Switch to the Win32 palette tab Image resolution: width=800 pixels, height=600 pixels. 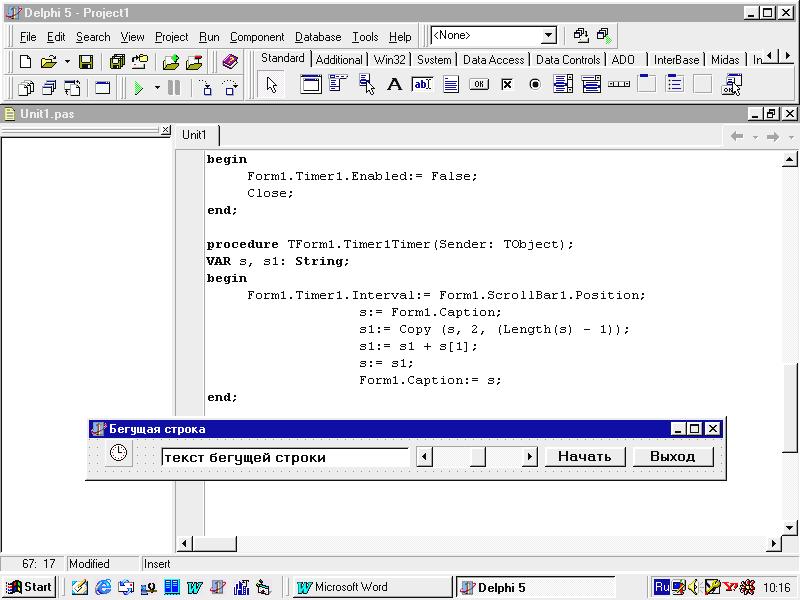(x=389, y=60)
